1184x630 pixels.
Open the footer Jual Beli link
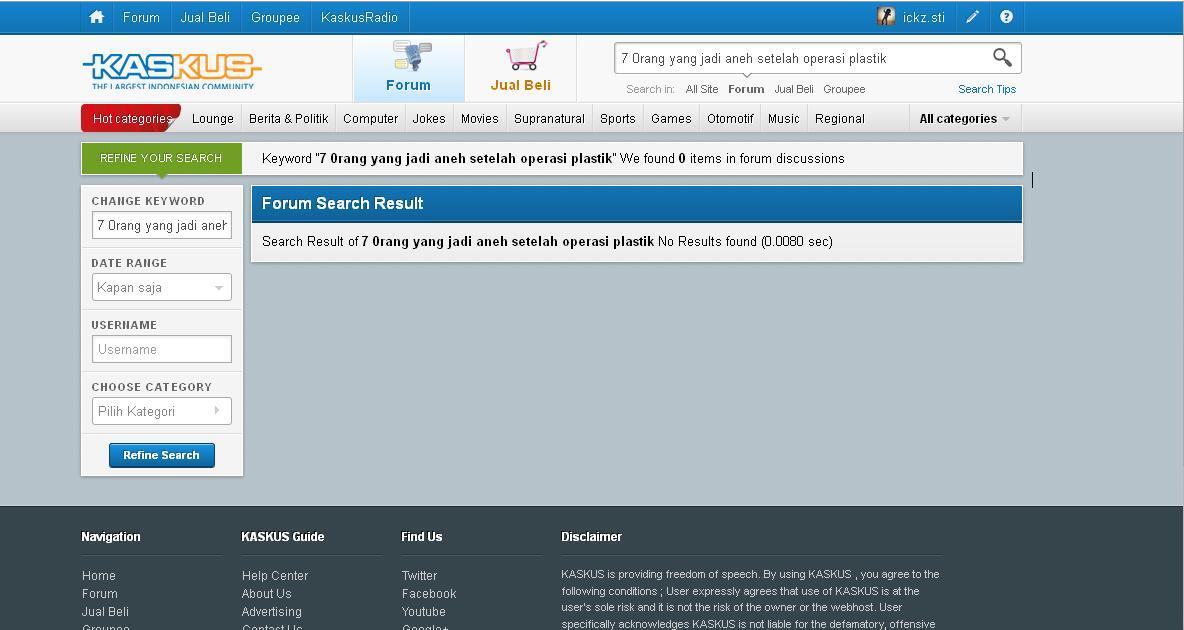click(106, 612)
